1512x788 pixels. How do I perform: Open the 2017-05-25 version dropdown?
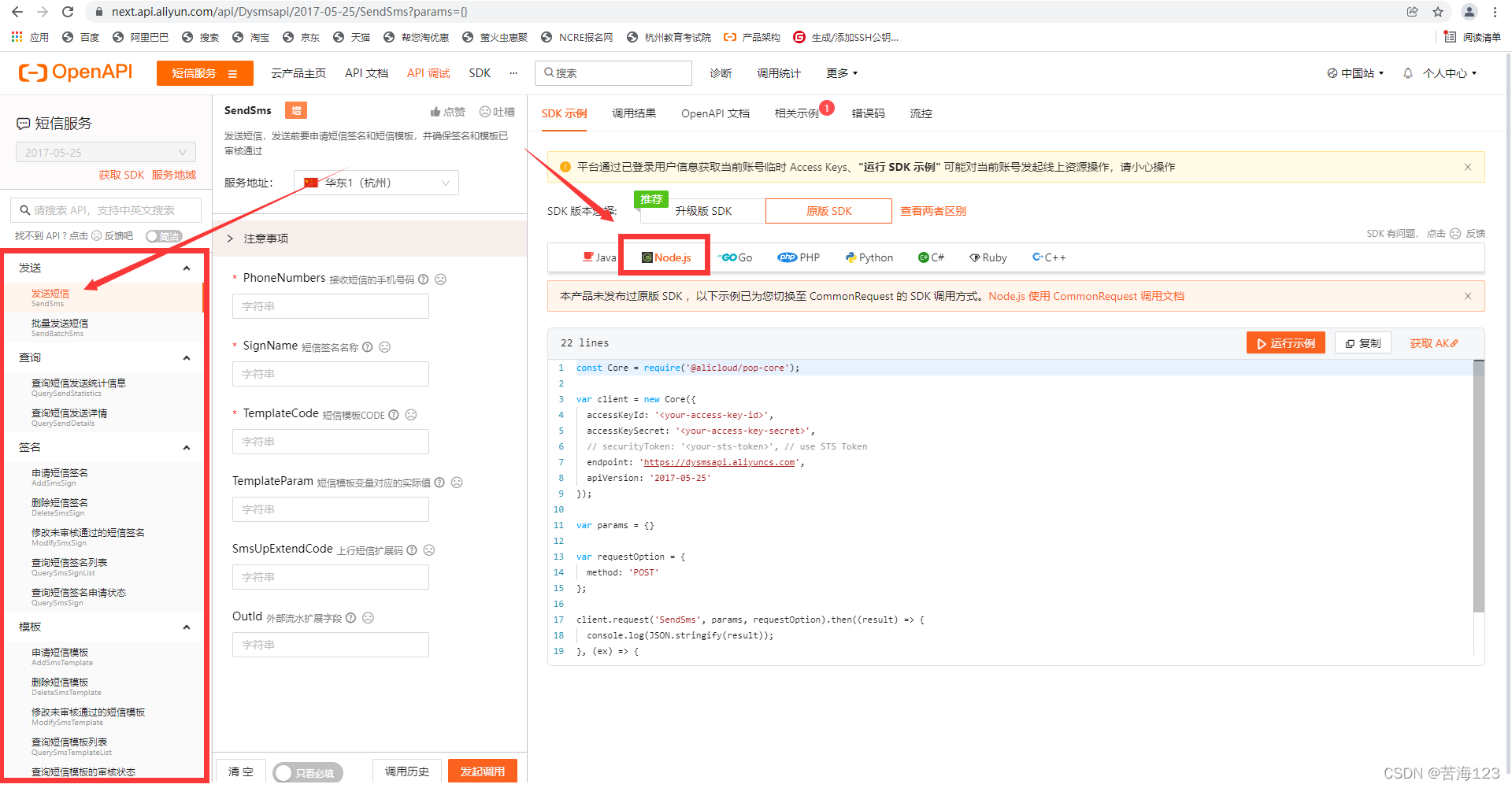pyautogui.click(x=106, y=152)
